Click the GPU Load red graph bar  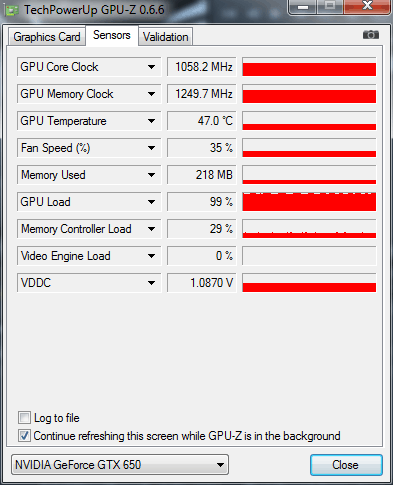(x=309, y=202)
